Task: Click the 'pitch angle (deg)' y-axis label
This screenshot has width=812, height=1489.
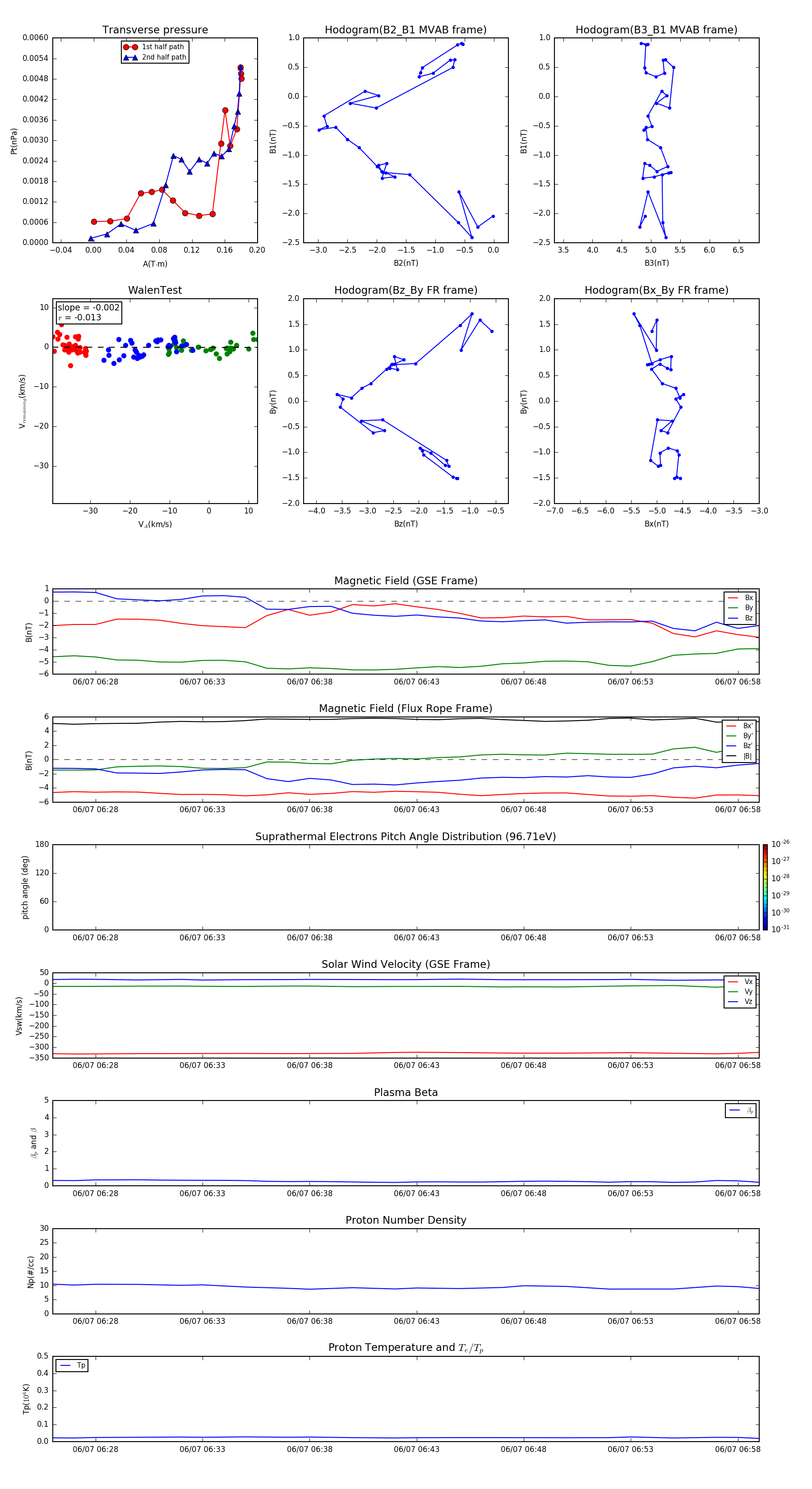Action: click(25, 887)
